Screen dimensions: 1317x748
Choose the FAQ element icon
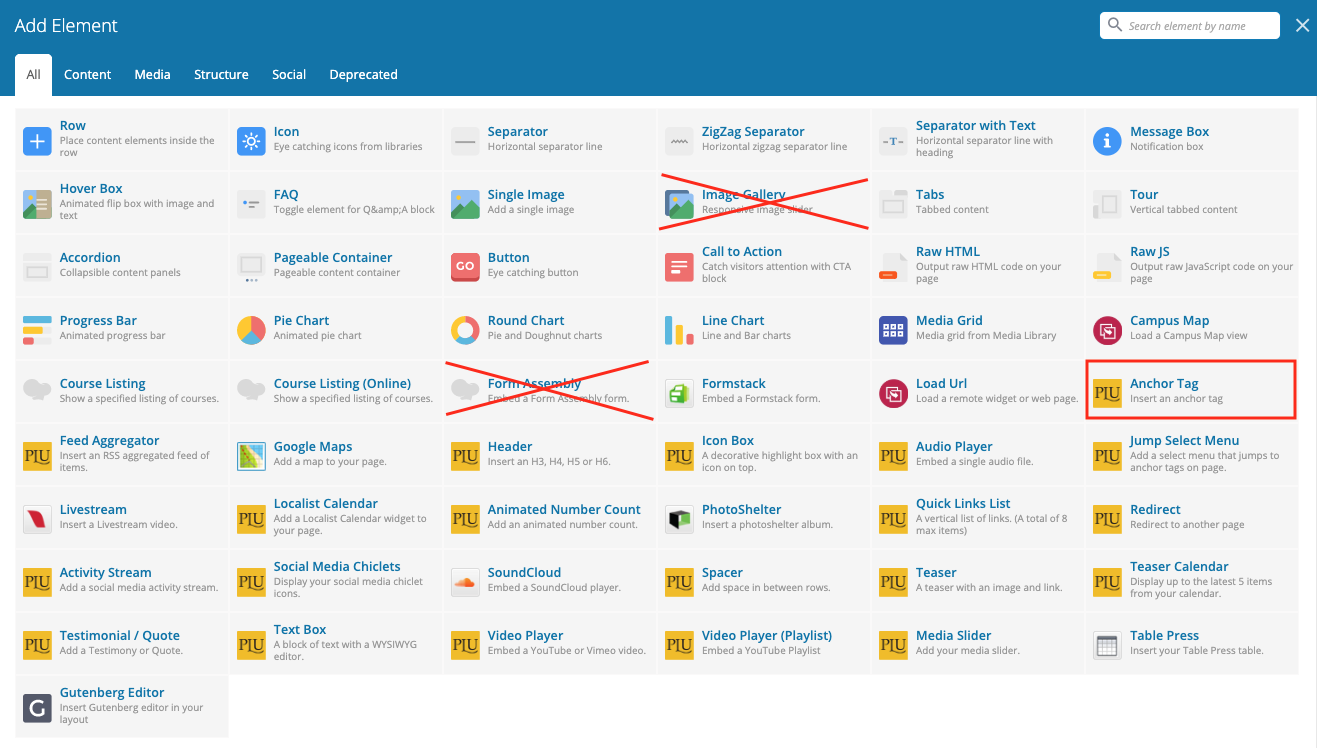pos(251,204)
